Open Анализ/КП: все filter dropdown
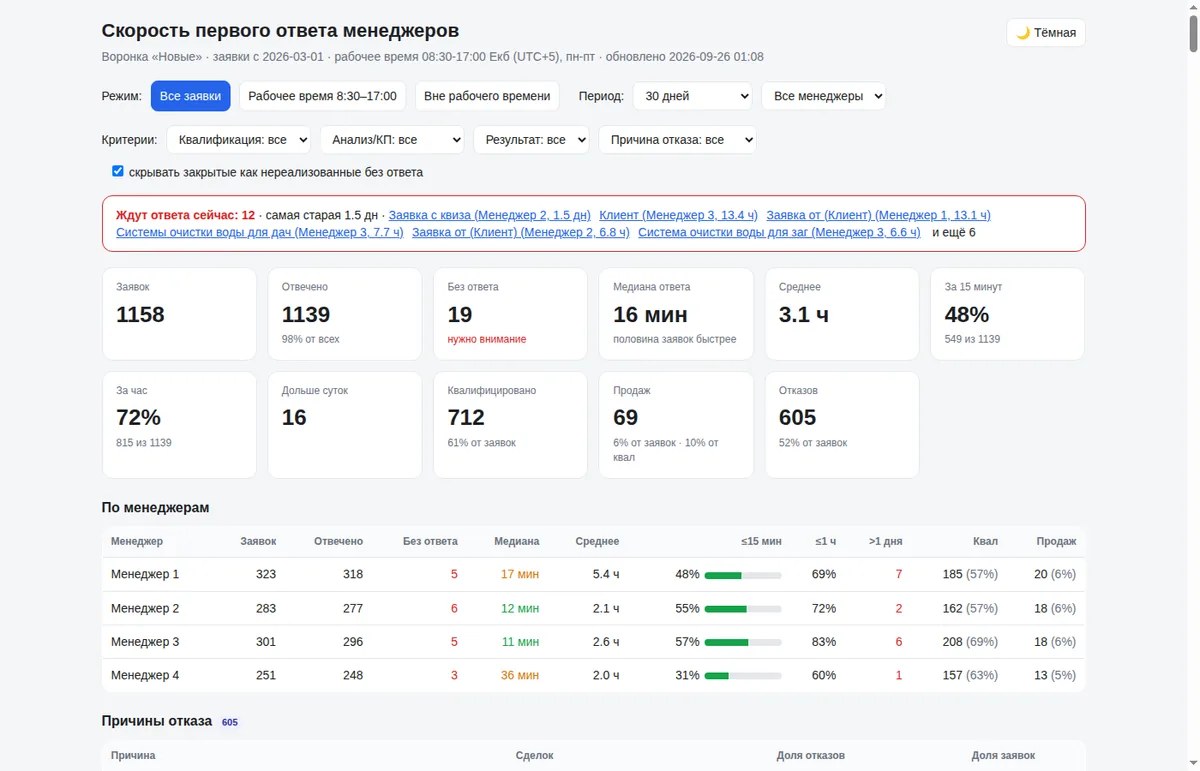The image size is (1200, 771). pyautogui.click(x=392, y=140)
